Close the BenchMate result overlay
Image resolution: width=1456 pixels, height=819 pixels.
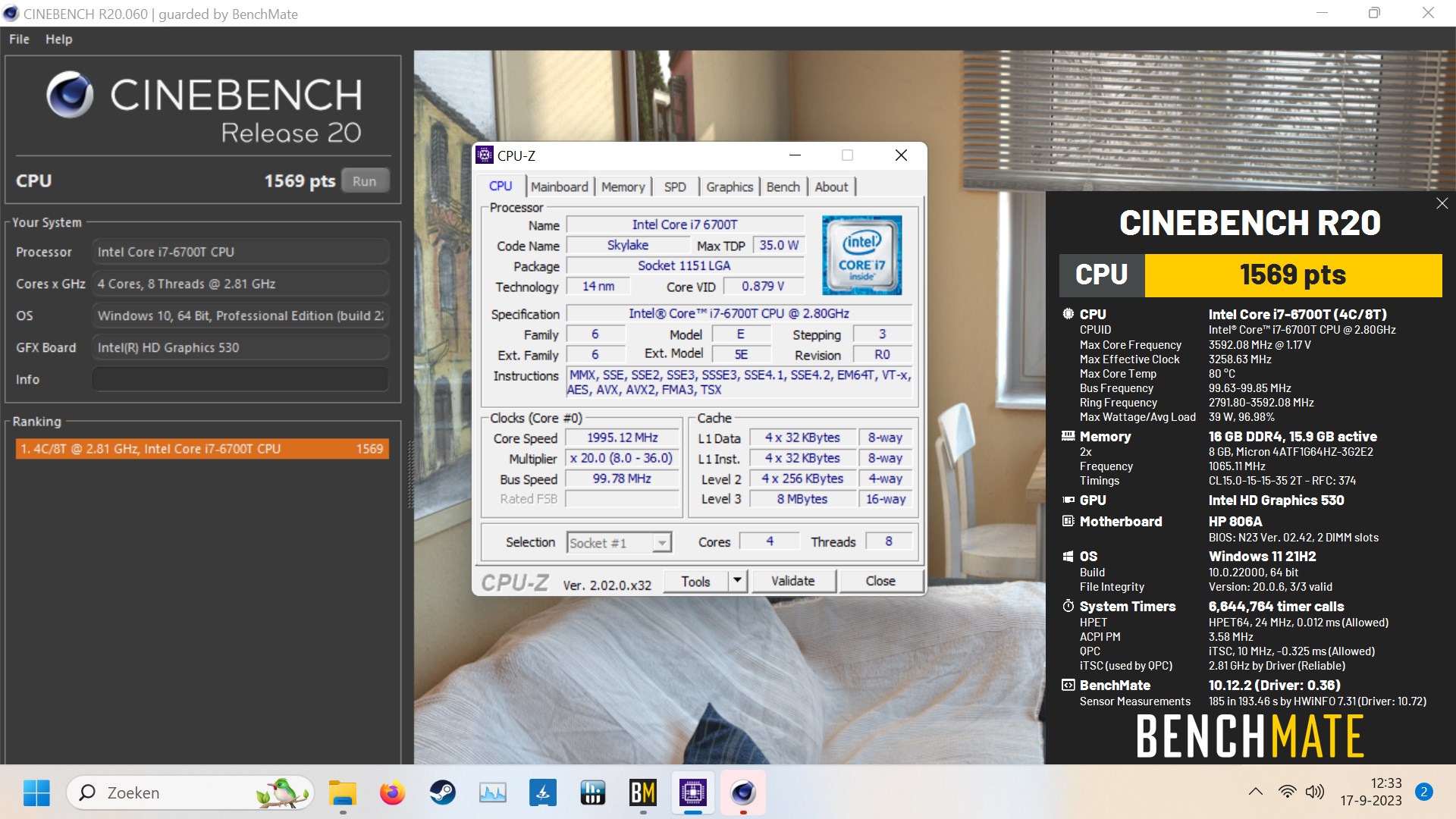tap(1442, 203)
